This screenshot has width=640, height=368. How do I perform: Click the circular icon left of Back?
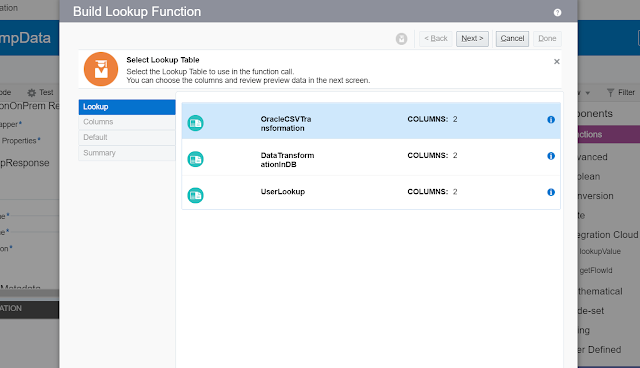coord(401,39)
